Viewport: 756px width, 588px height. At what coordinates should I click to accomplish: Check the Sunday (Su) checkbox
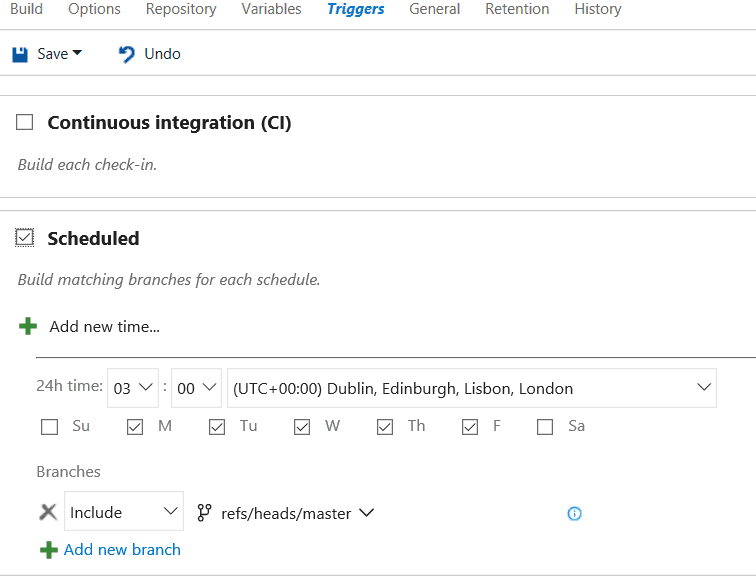(49, 427)
